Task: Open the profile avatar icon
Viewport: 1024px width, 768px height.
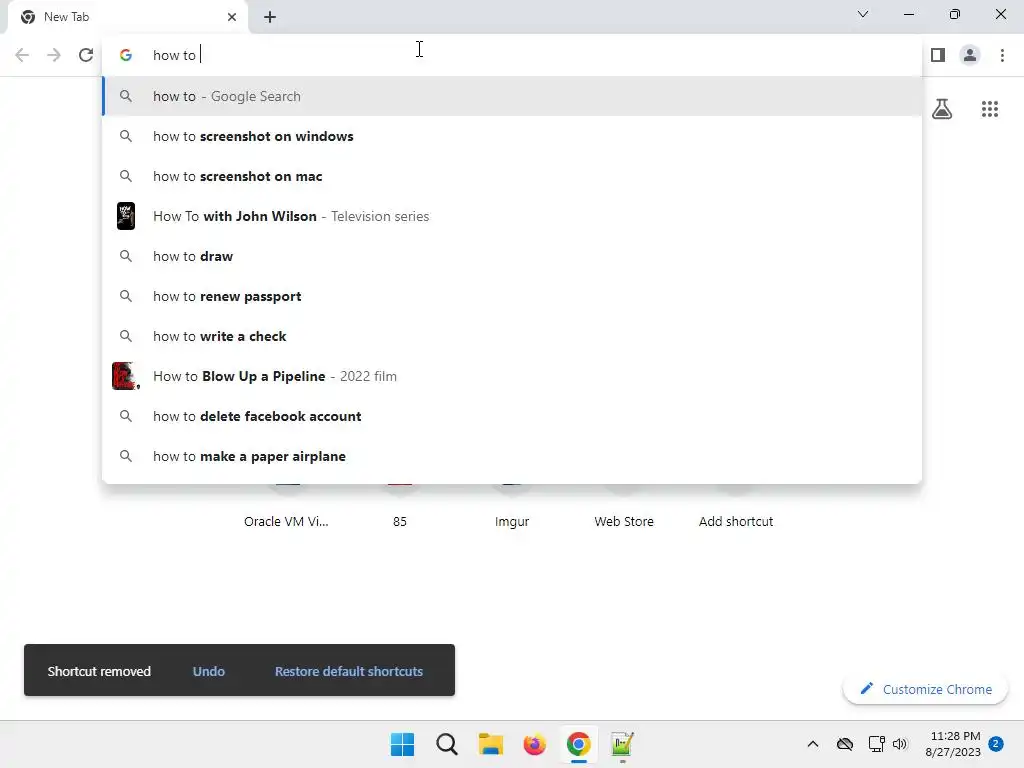Action: click(970, 55)
